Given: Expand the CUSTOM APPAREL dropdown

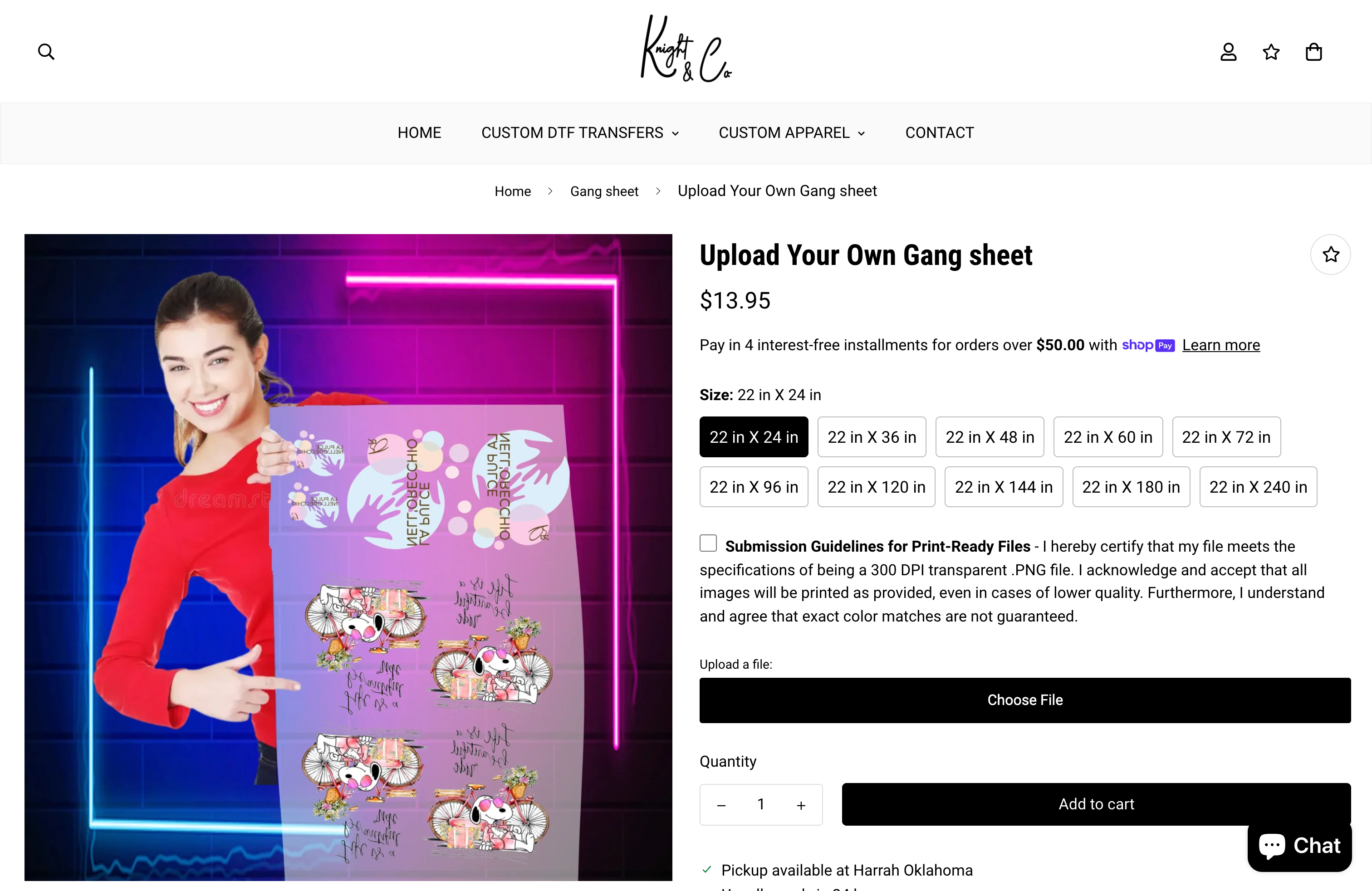Looking at the screenshot, I should 791,132.
